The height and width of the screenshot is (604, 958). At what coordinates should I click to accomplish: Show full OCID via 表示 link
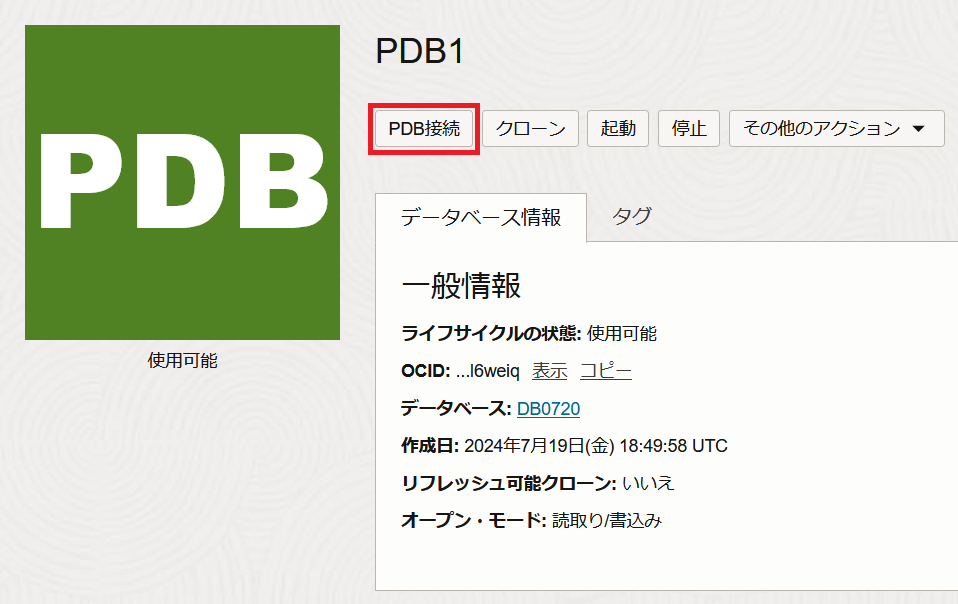tap(549, 371)
